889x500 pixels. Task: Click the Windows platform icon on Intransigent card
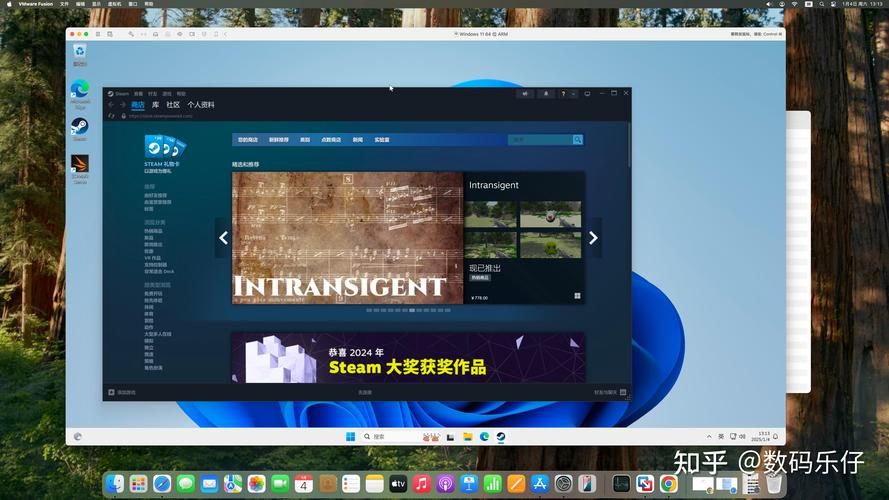pos(577,296)
